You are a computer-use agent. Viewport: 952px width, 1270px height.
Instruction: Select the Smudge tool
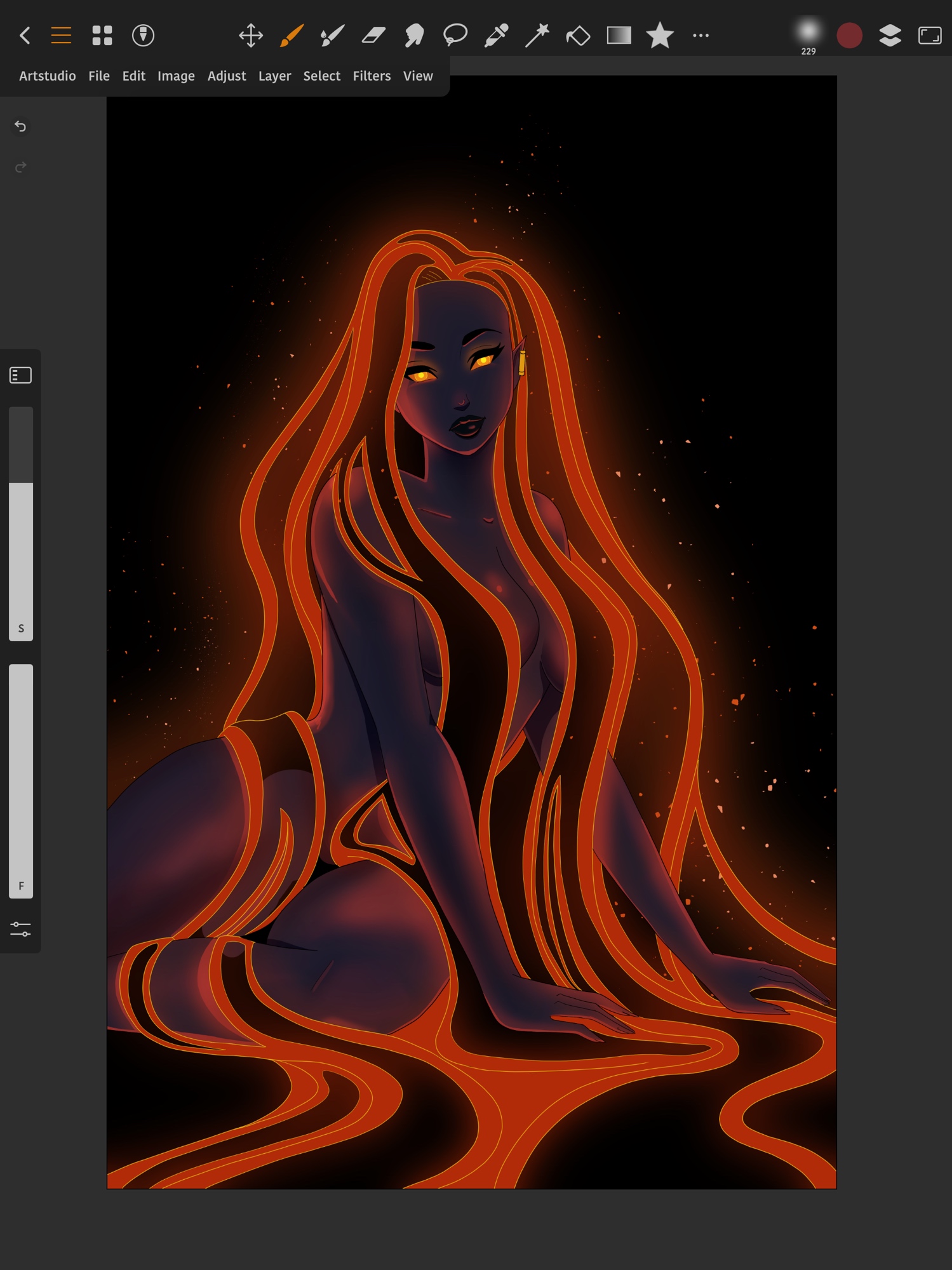click(x=414, y=36)
